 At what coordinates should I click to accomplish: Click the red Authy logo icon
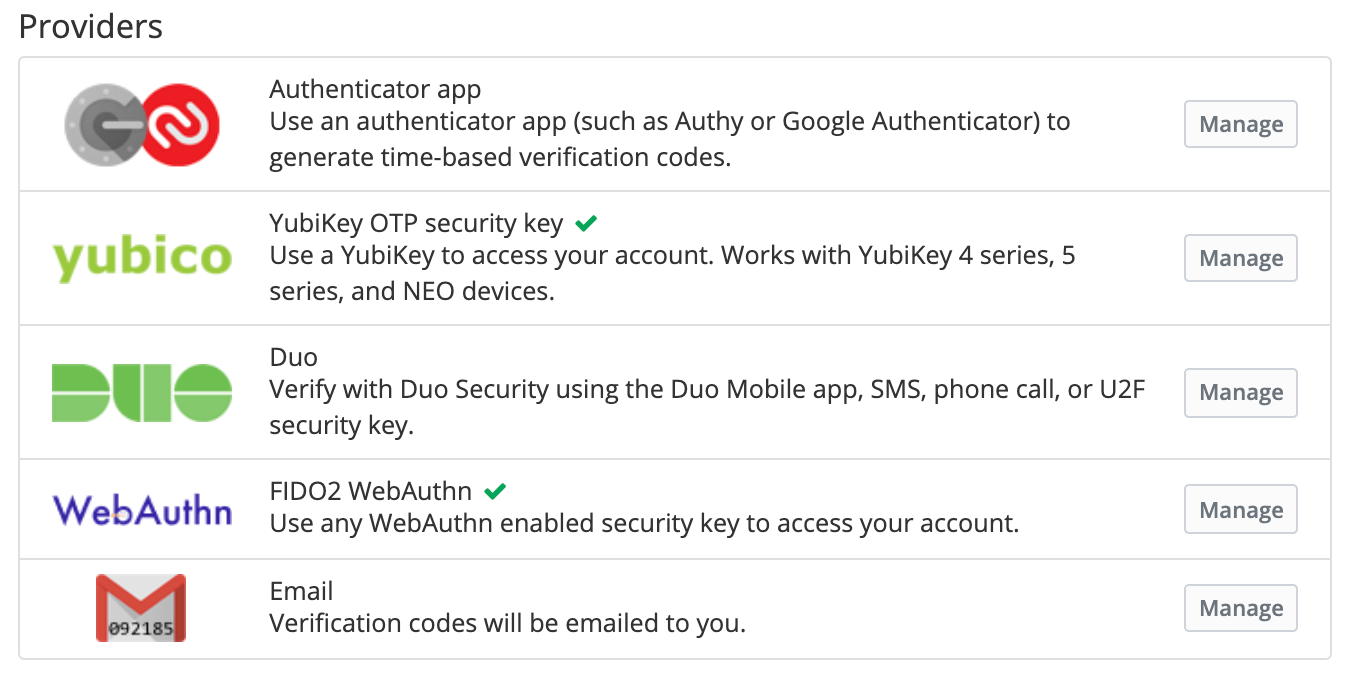[180, 125]
